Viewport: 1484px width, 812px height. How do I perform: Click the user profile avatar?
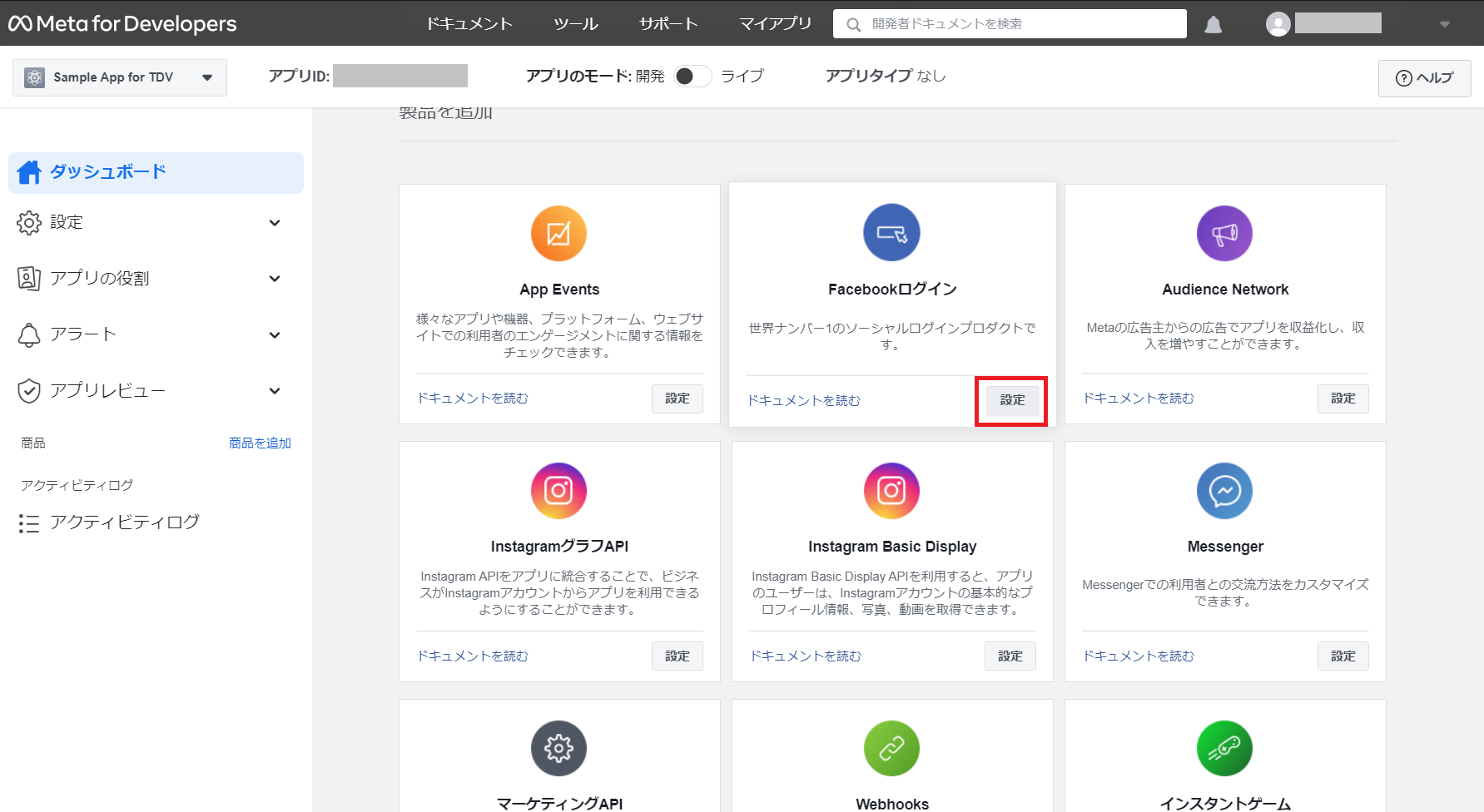point(1278,24)
